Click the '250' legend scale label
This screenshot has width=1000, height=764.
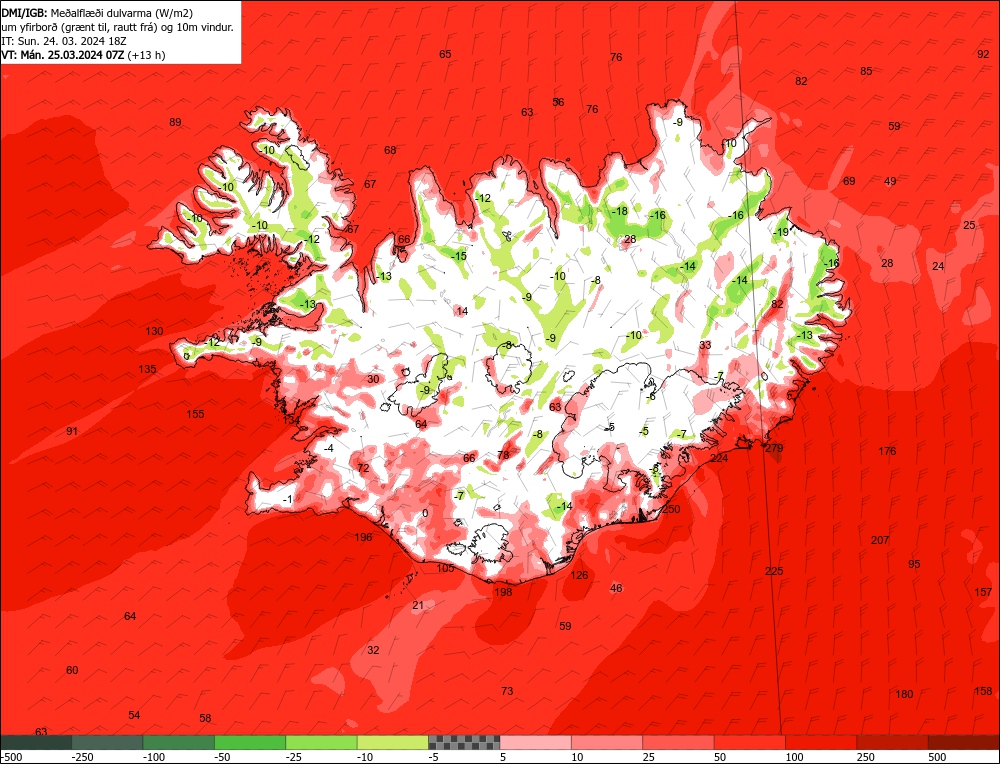pos(865,758)
